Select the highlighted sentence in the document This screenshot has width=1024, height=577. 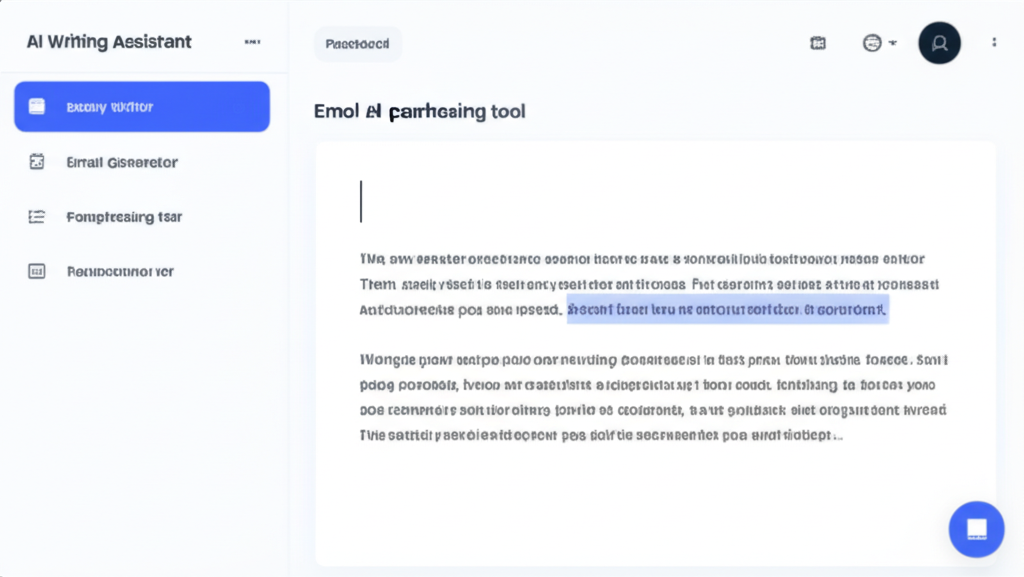point(727,311)
